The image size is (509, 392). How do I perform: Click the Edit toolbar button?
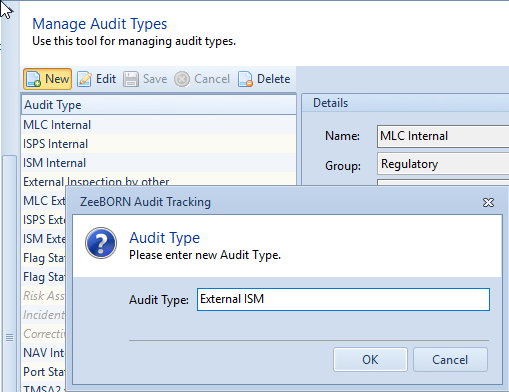tap(97, 79)
